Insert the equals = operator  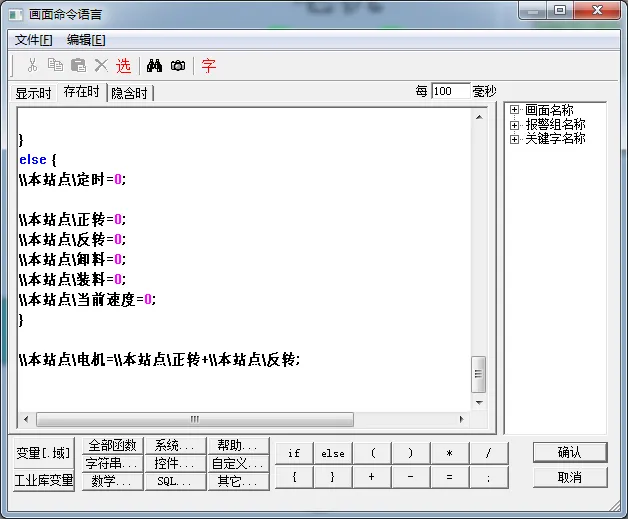[x=450, y=477]
